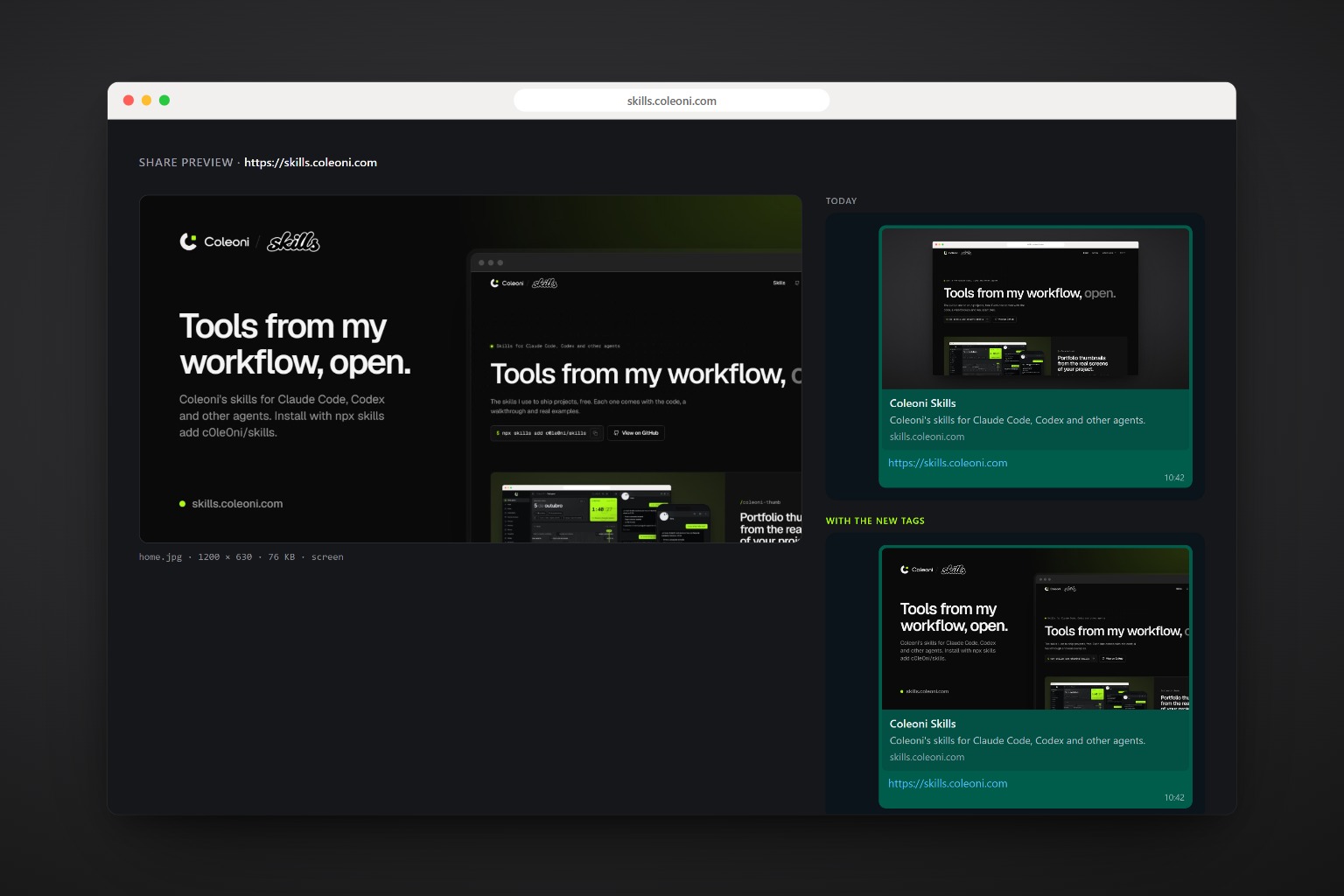Click the copy icon beside the npx skills command
The height and width of the screenshot is (896, 1344).
pyautogui.click(x=595, y=433)
